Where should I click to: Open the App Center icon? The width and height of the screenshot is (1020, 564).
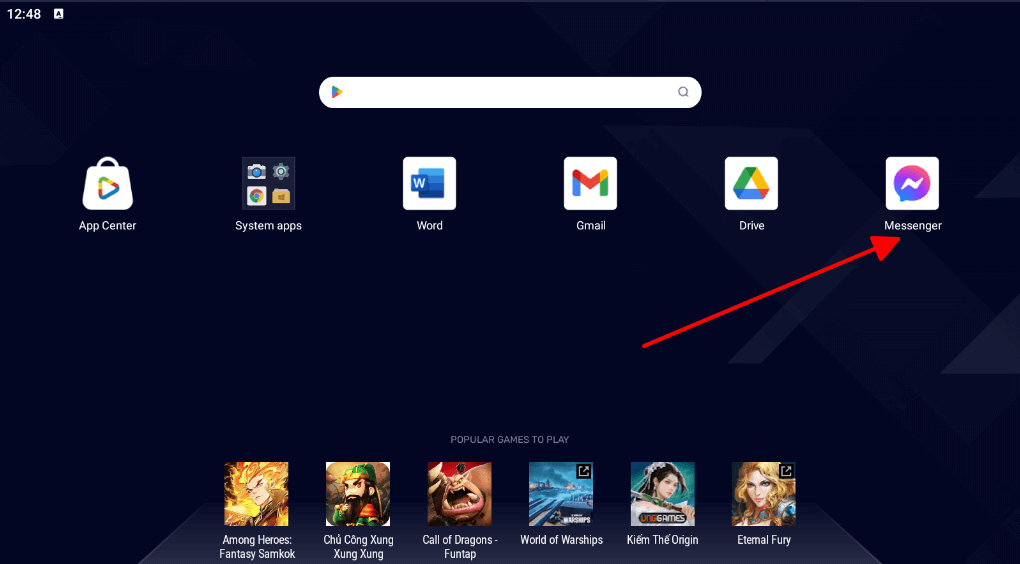pyautogui.click(x=107, y=183)
